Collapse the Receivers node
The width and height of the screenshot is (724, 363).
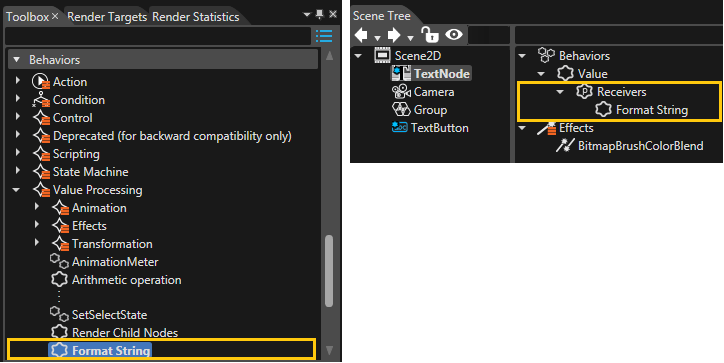(560, 92)
